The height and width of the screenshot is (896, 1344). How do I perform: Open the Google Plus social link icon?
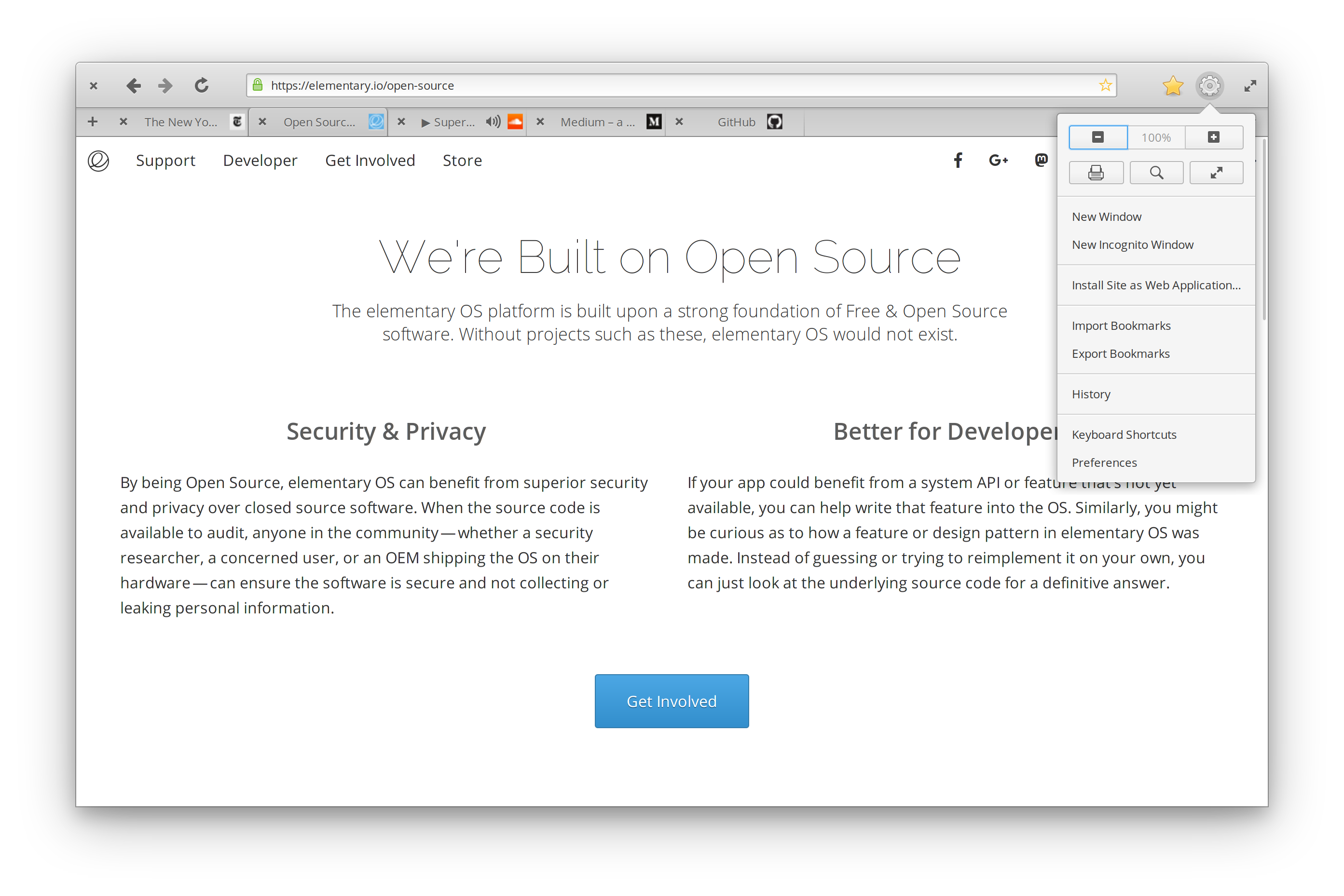click(x=998, y=161)
